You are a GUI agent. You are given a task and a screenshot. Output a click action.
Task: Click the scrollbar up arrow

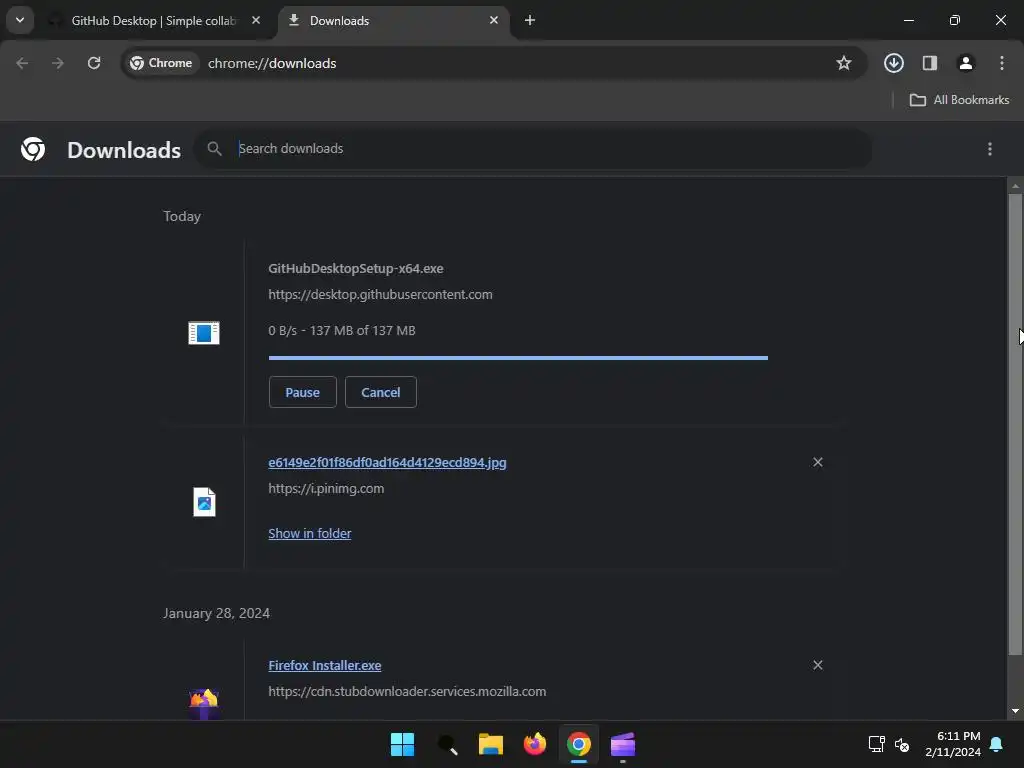1015,187
